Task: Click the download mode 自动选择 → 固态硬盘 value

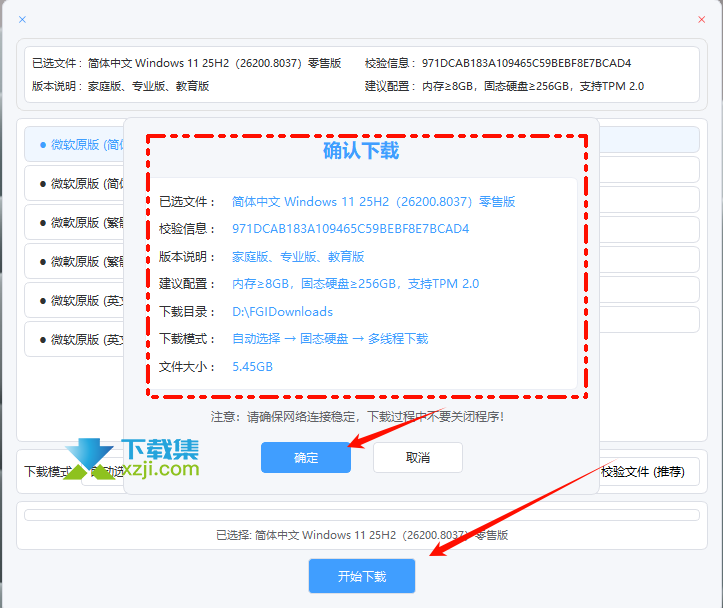Action: 330,339
